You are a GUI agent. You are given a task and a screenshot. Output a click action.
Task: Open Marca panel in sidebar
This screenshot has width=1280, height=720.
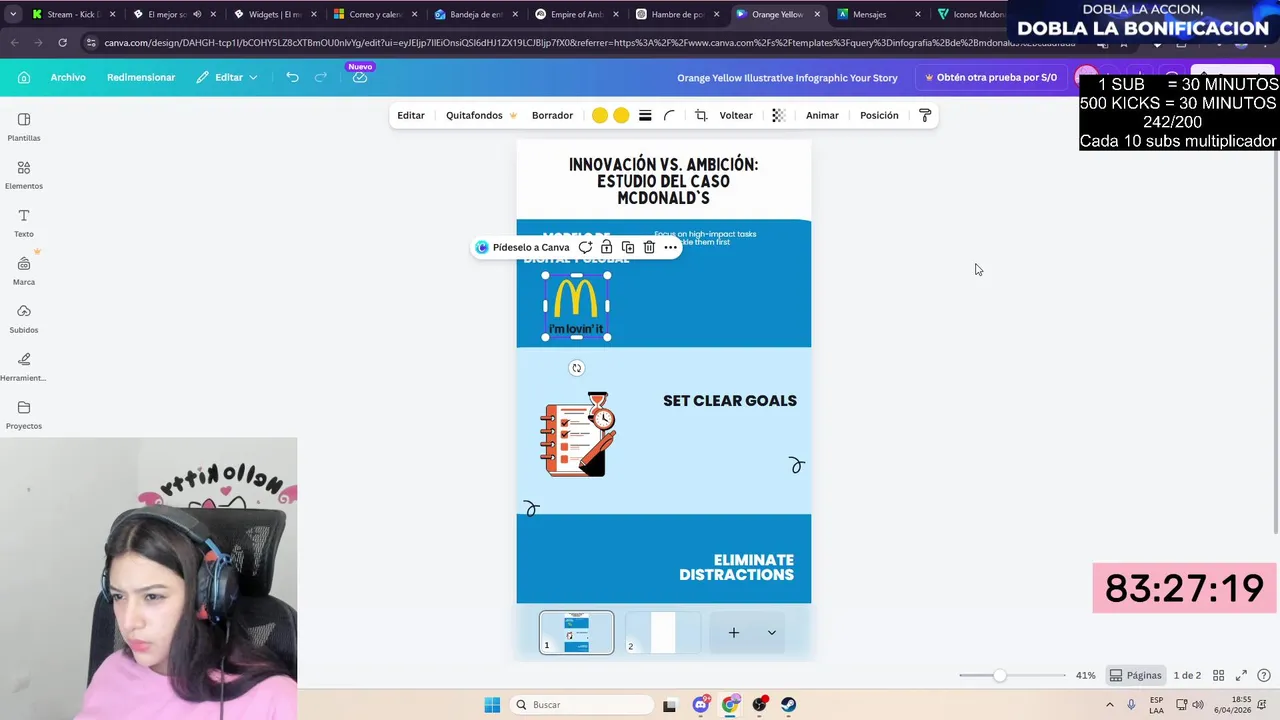24,271
